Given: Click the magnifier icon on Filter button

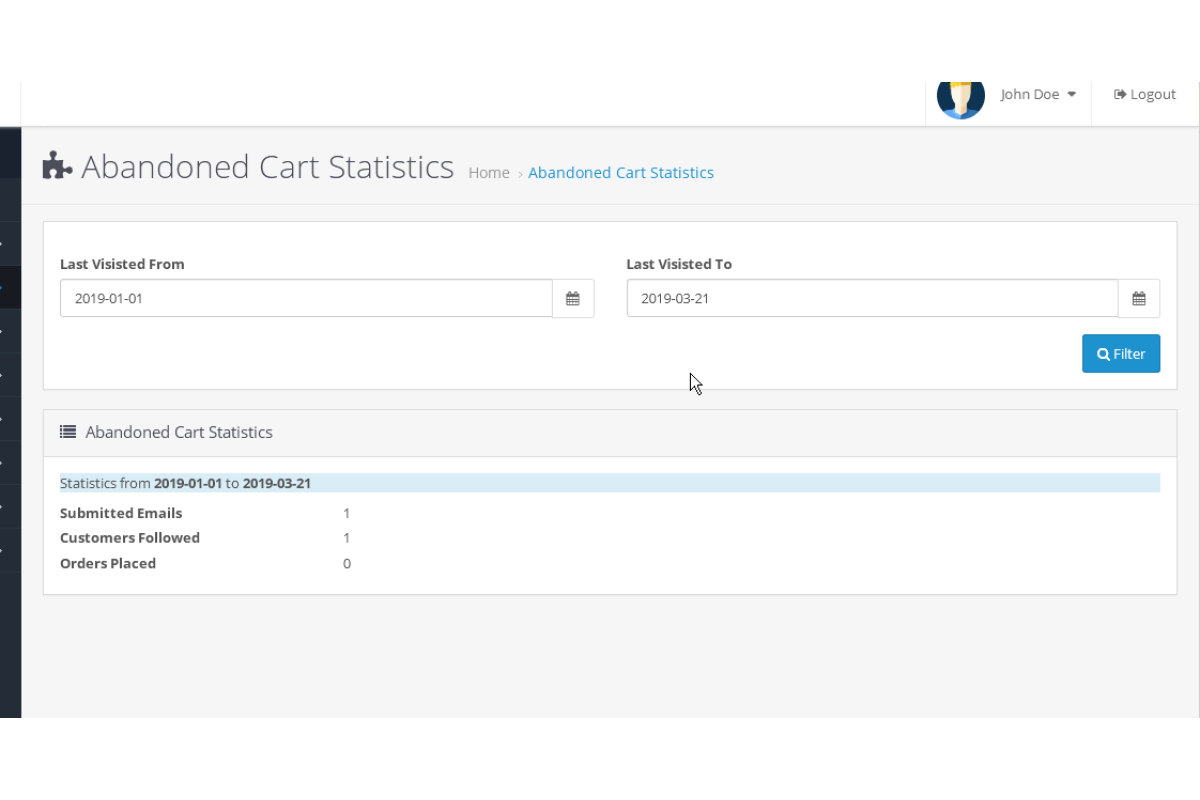Looking at the screenshot, I should point(1103,354).
